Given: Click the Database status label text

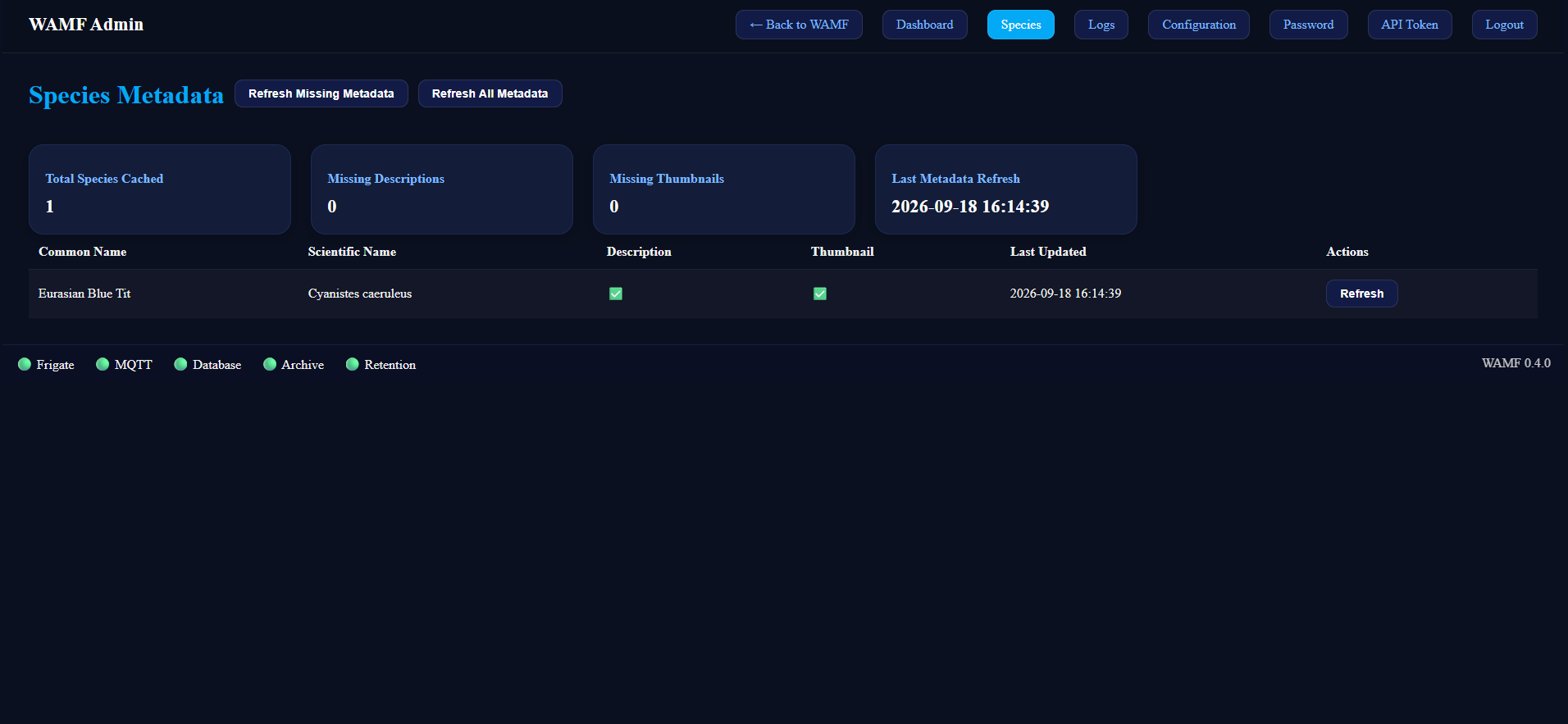Looking at the screenshot, I should [x=217, y=365].
